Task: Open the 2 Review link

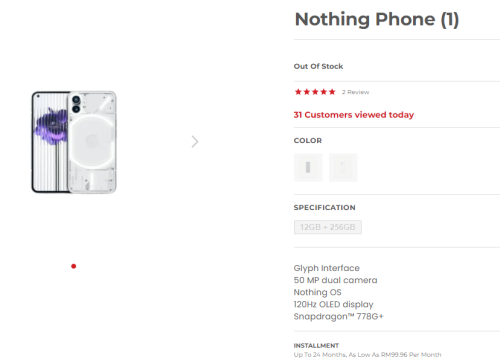Action: 355,92
